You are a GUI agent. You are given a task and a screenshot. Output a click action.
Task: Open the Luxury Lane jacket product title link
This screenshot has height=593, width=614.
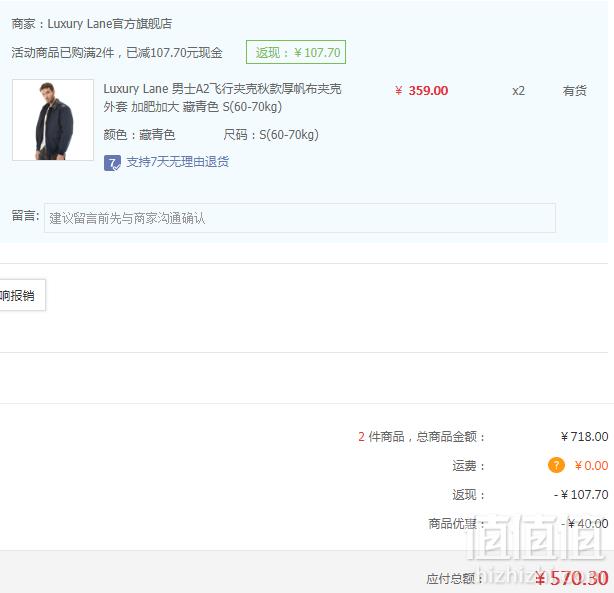[x=222, y=98]
